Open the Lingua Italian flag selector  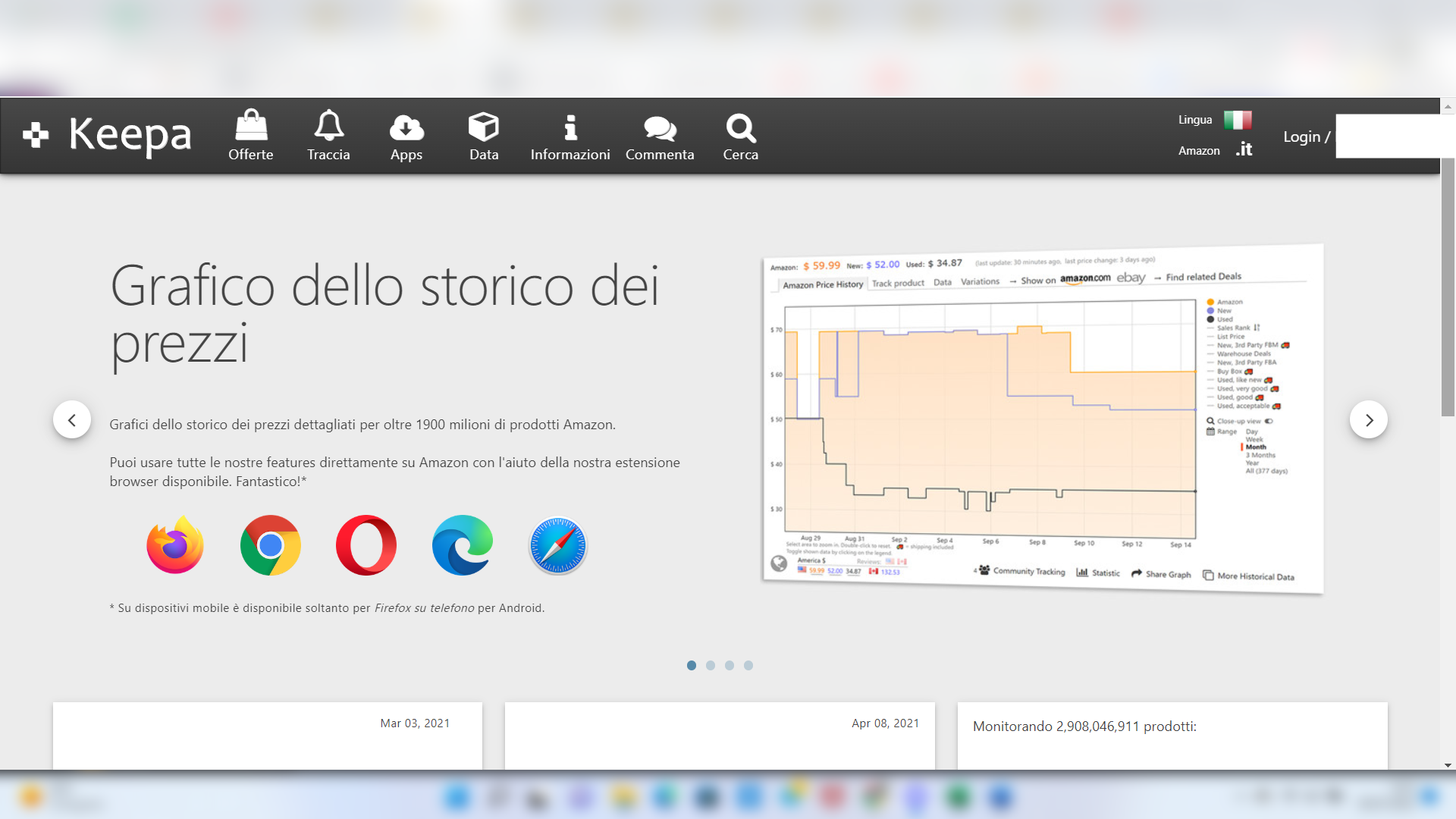pos(1238,120)
